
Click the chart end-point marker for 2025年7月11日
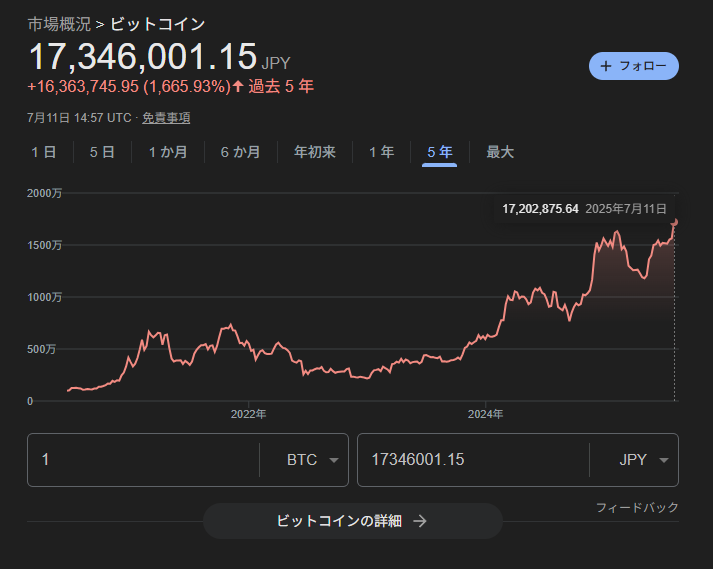click(x=675, y=222)
